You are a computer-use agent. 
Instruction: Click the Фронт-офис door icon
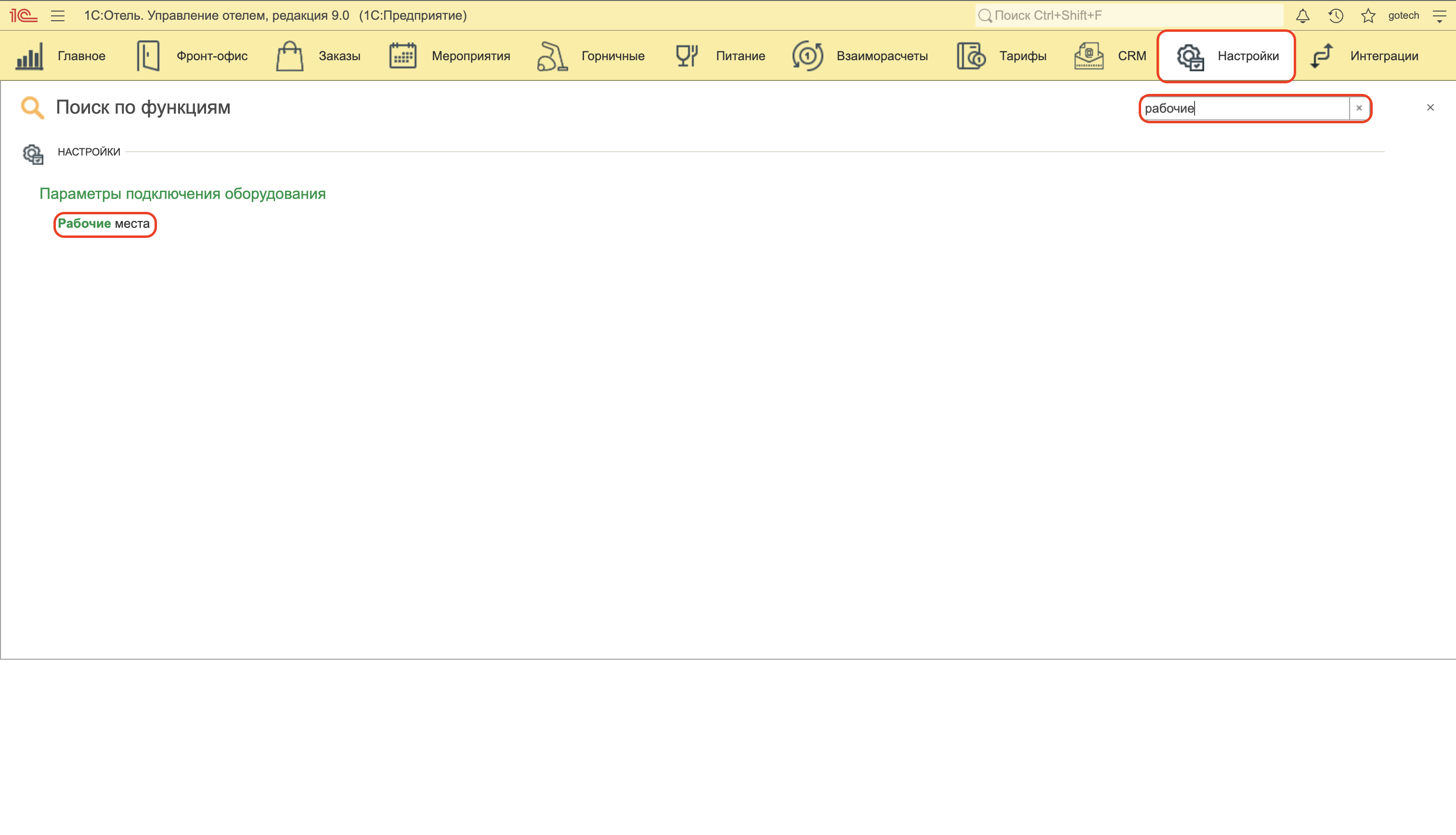click(148, 56)
